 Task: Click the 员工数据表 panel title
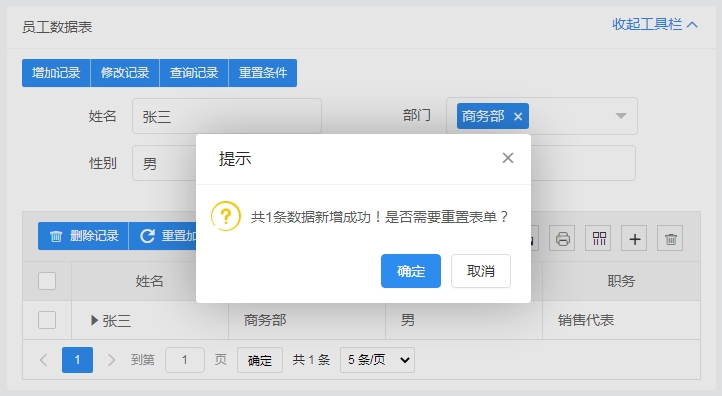[x=57, y=27]
